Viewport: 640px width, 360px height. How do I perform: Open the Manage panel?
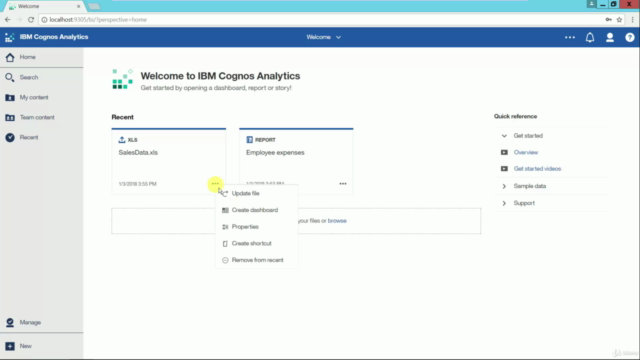[41, 322]
